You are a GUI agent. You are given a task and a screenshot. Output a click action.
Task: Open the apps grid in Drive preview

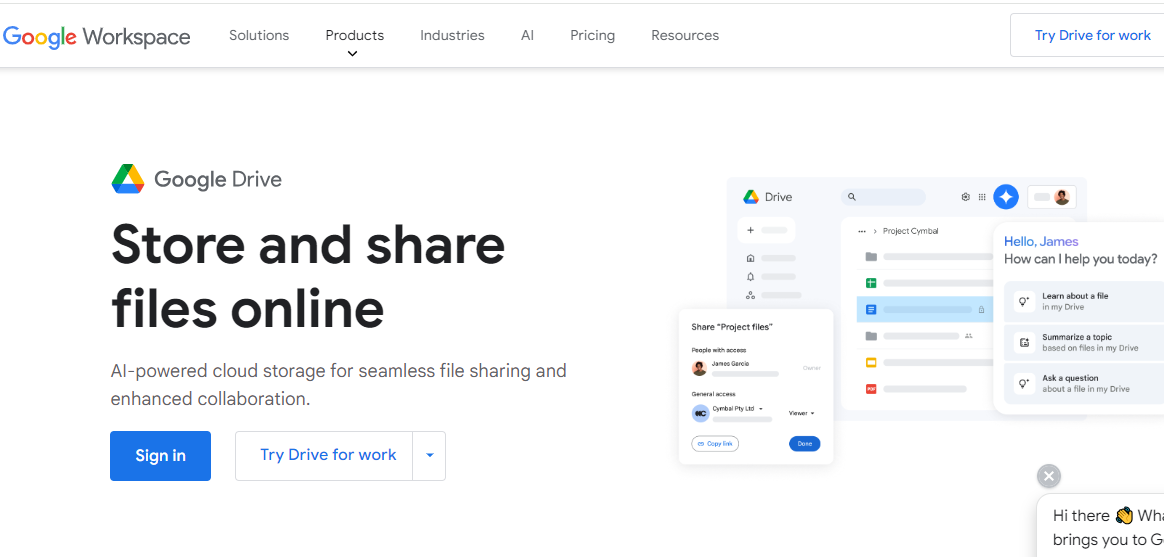[982, 197]
